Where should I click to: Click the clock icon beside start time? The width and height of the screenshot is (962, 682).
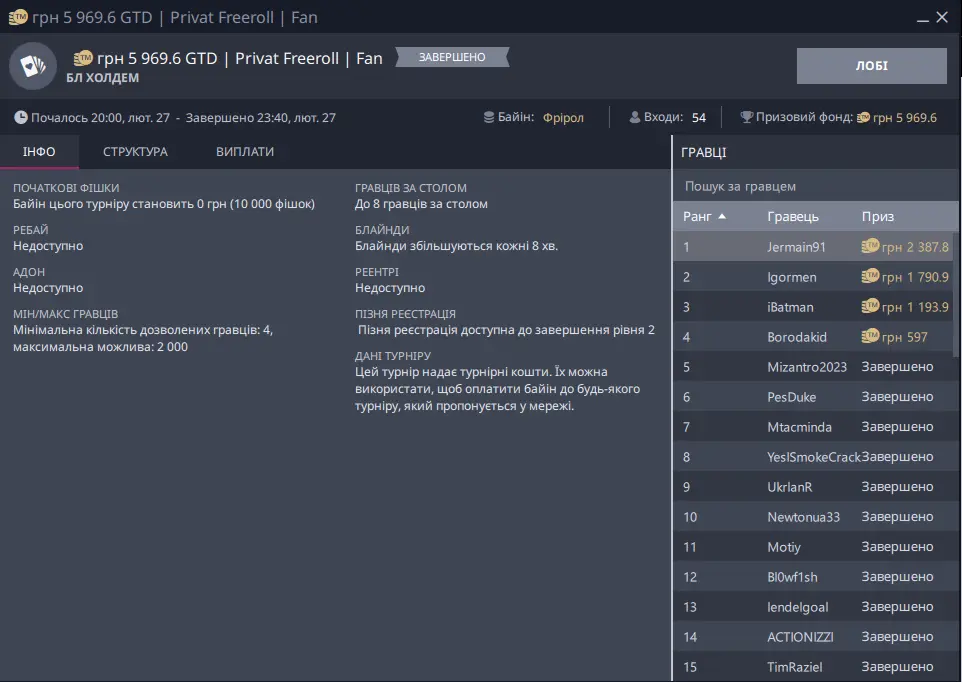(21, 118)
